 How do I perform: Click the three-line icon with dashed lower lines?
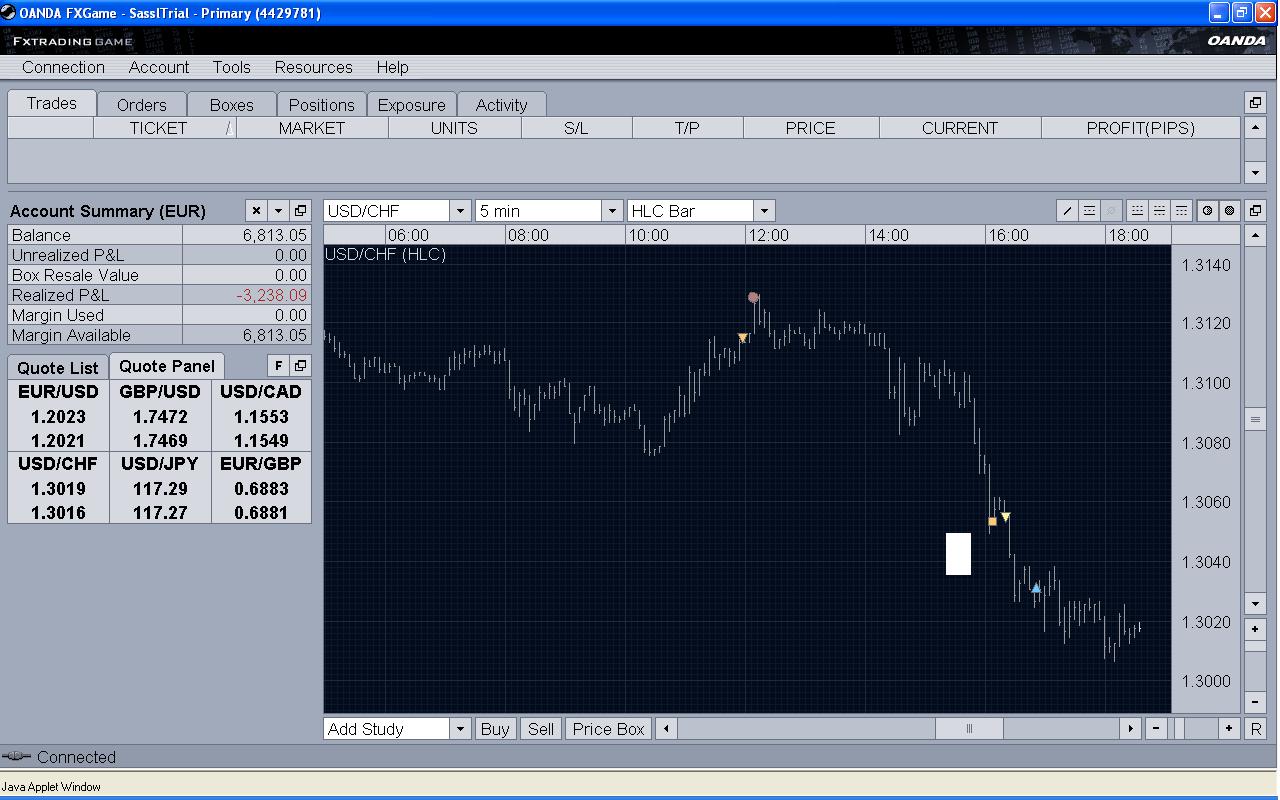1181,211
